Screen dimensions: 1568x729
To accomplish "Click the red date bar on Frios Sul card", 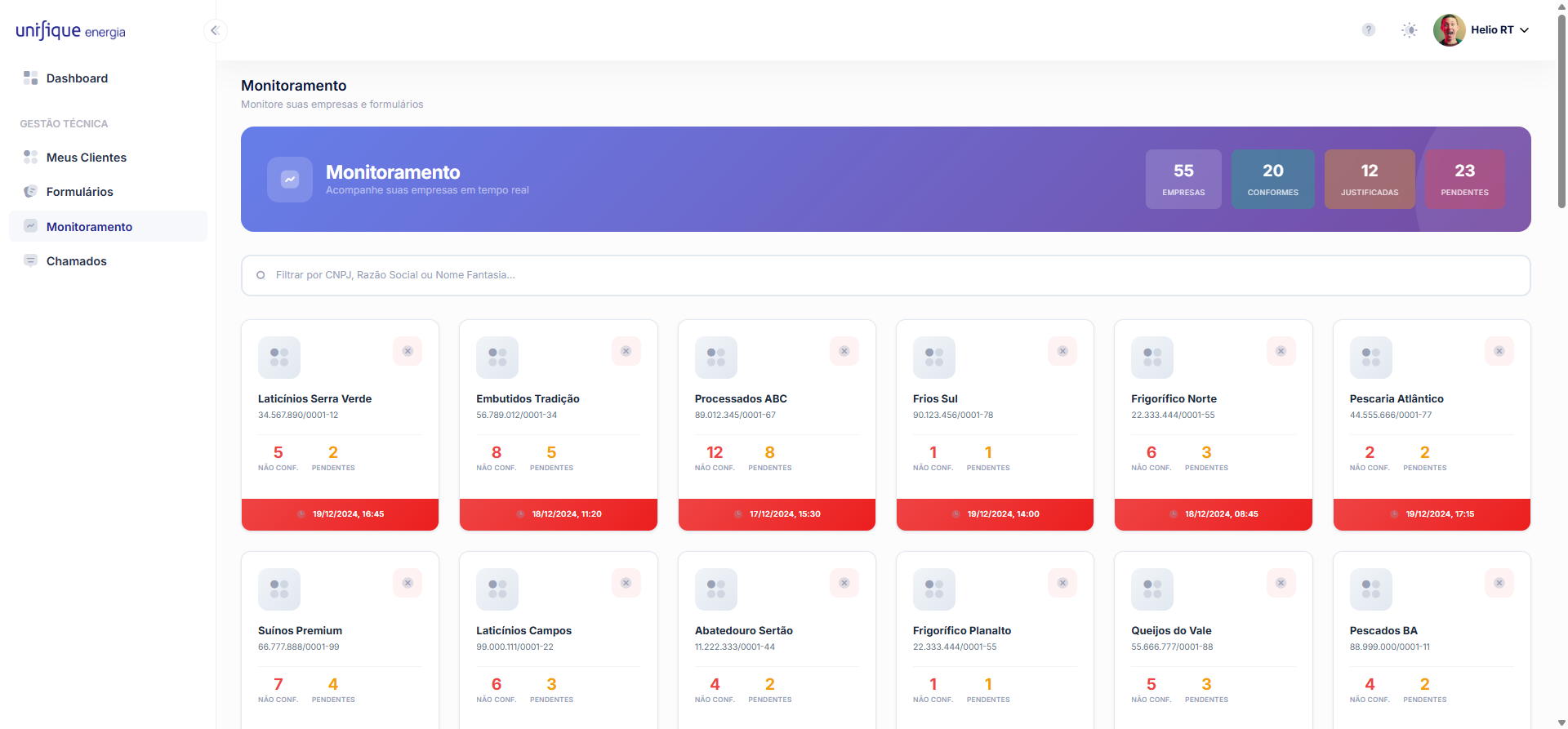I will click(x=995, y=514).
